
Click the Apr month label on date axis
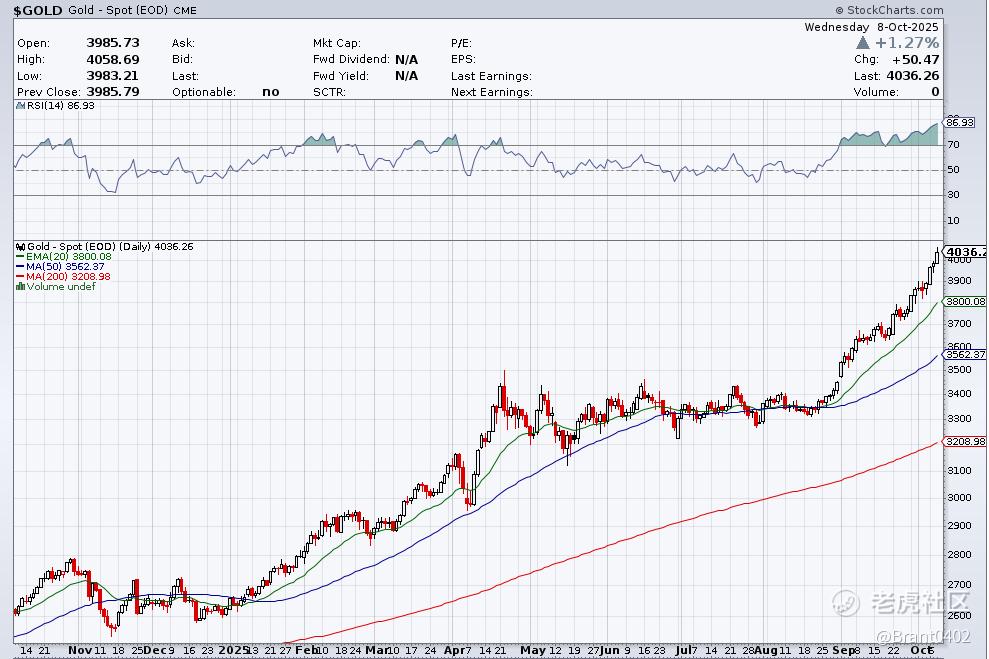pos(454,650)
